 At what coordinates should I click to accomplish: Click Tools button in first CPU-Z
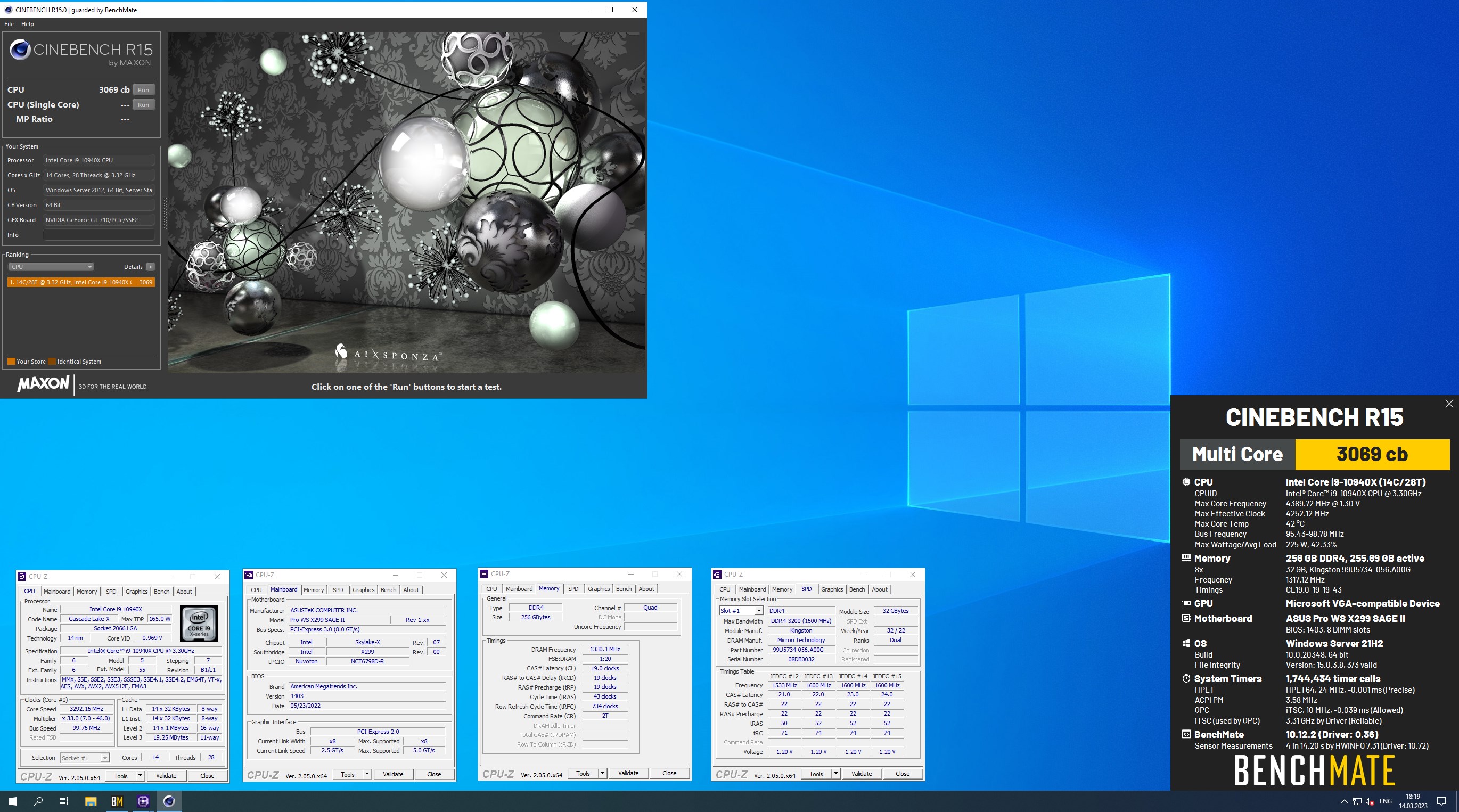[x=121, y=776]
